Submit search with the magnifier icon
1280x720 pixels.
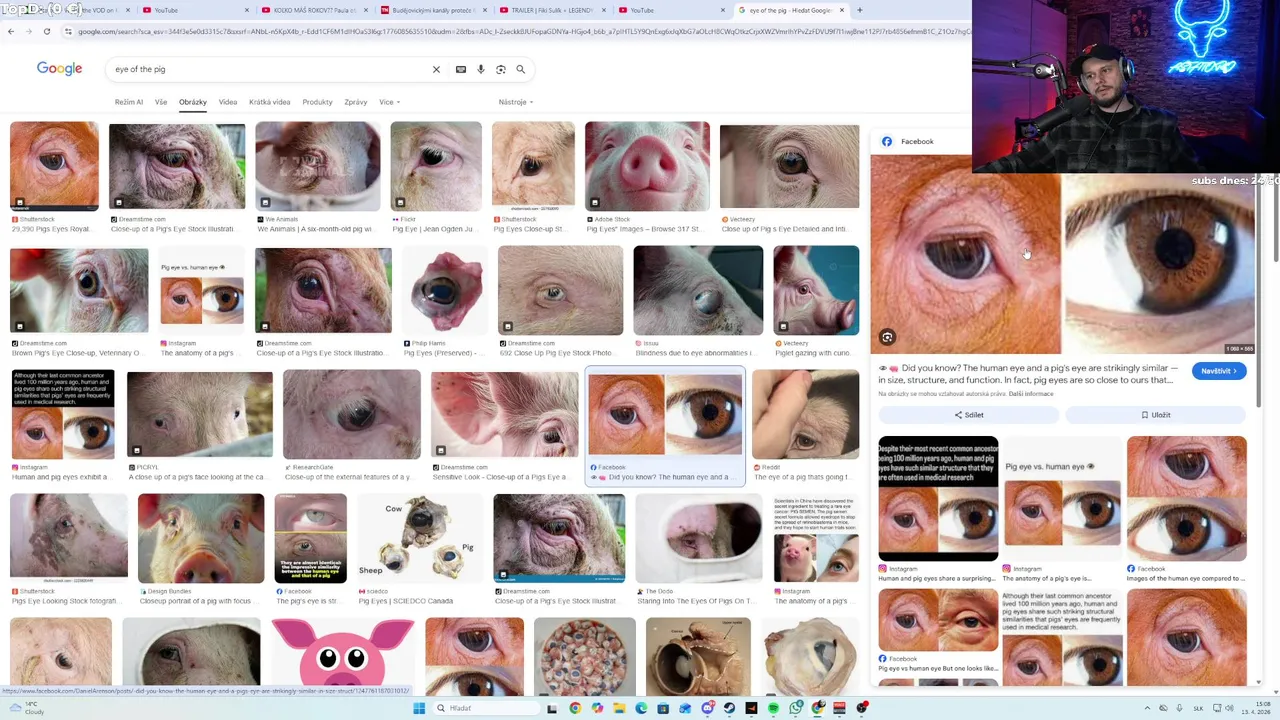[520, 69]
